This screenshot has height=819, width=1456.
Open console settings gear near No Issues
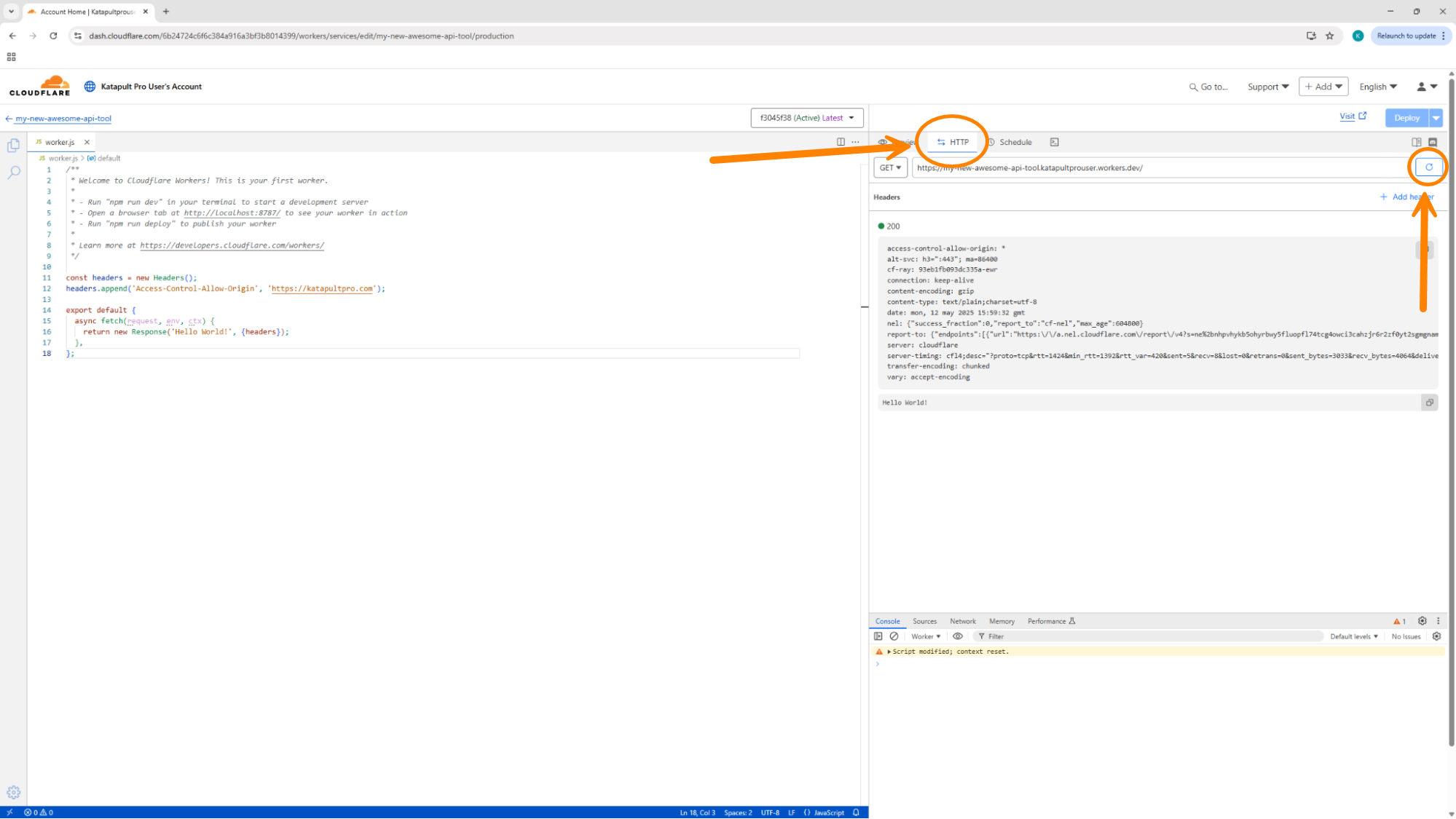1436,636
